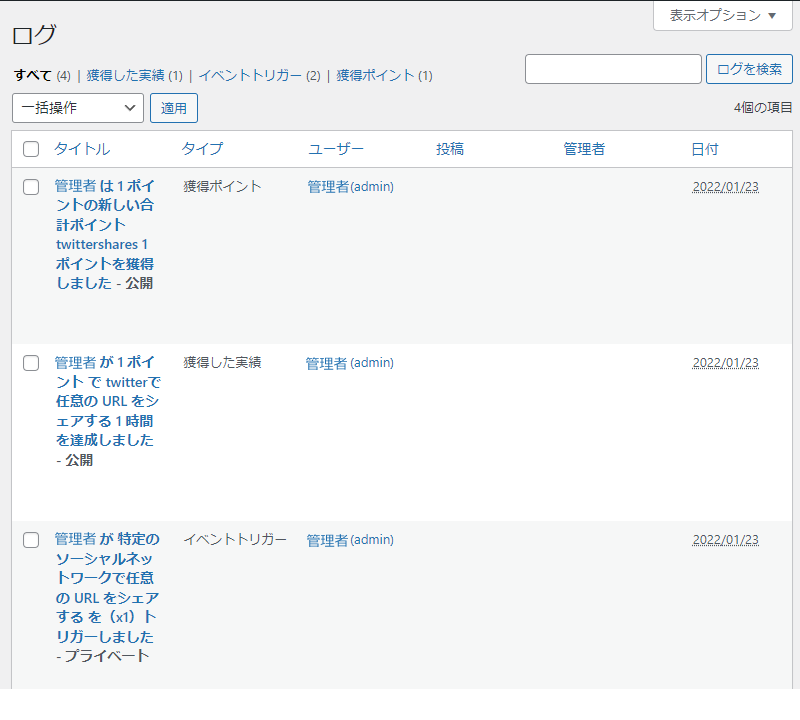Open 管理者(admin) user in イベントトリガー row

point(350,540)
